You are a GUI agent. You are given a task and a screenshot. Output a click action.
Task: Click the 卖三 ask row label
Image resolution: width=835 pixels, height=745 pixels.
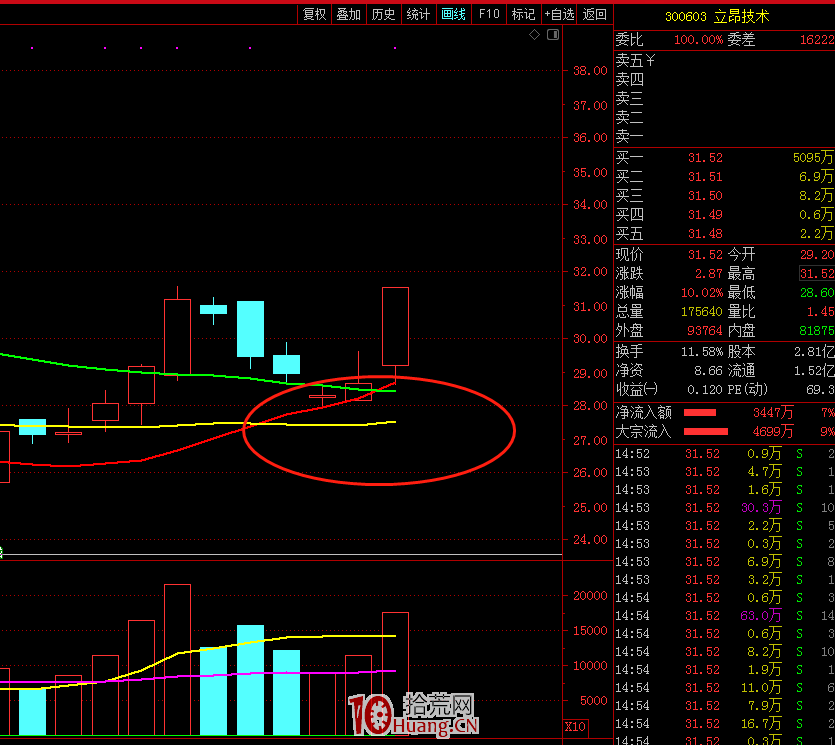(629, 99)
